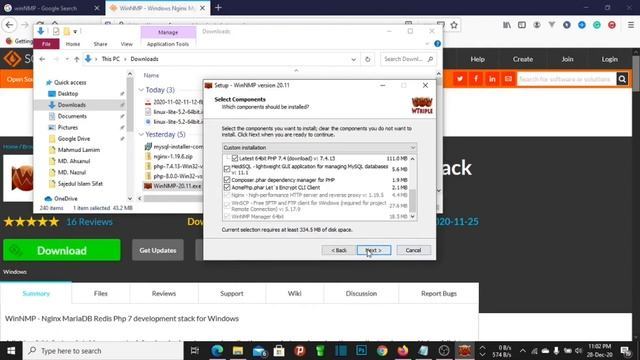
Task: Open Quick Access Toolbar customize dropdown
Action: (75, 31)
